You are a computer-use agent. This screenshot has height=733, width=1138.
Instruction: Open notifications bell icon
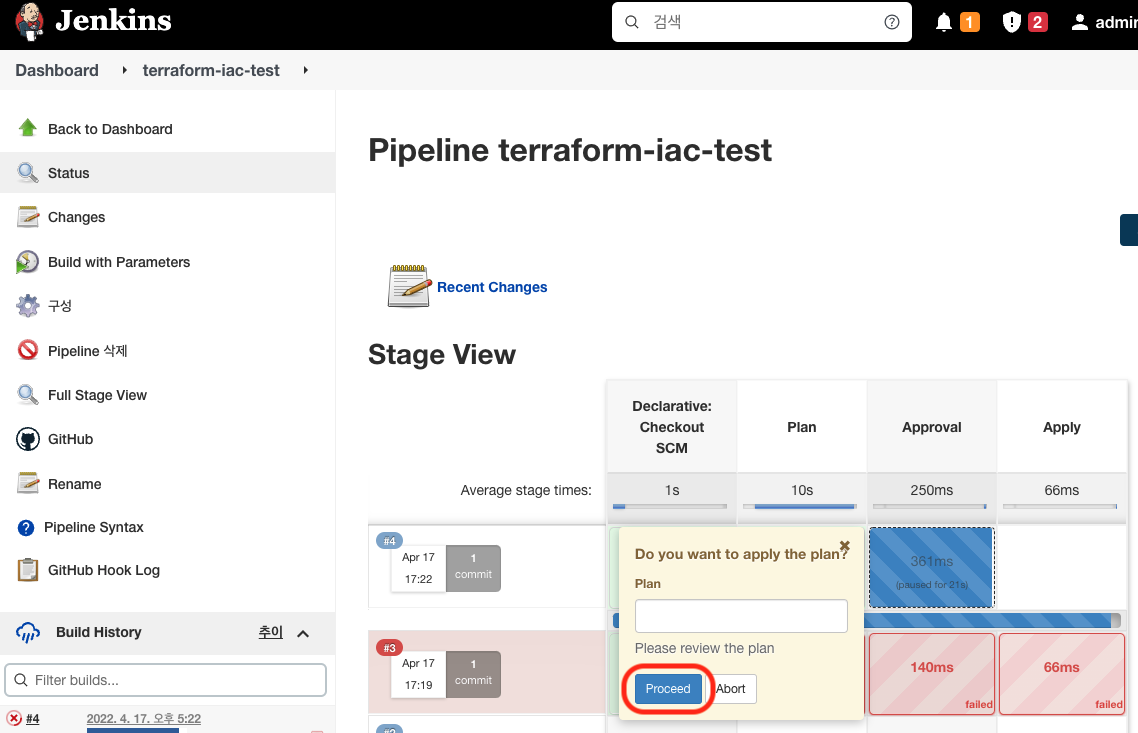pos(943,22)
